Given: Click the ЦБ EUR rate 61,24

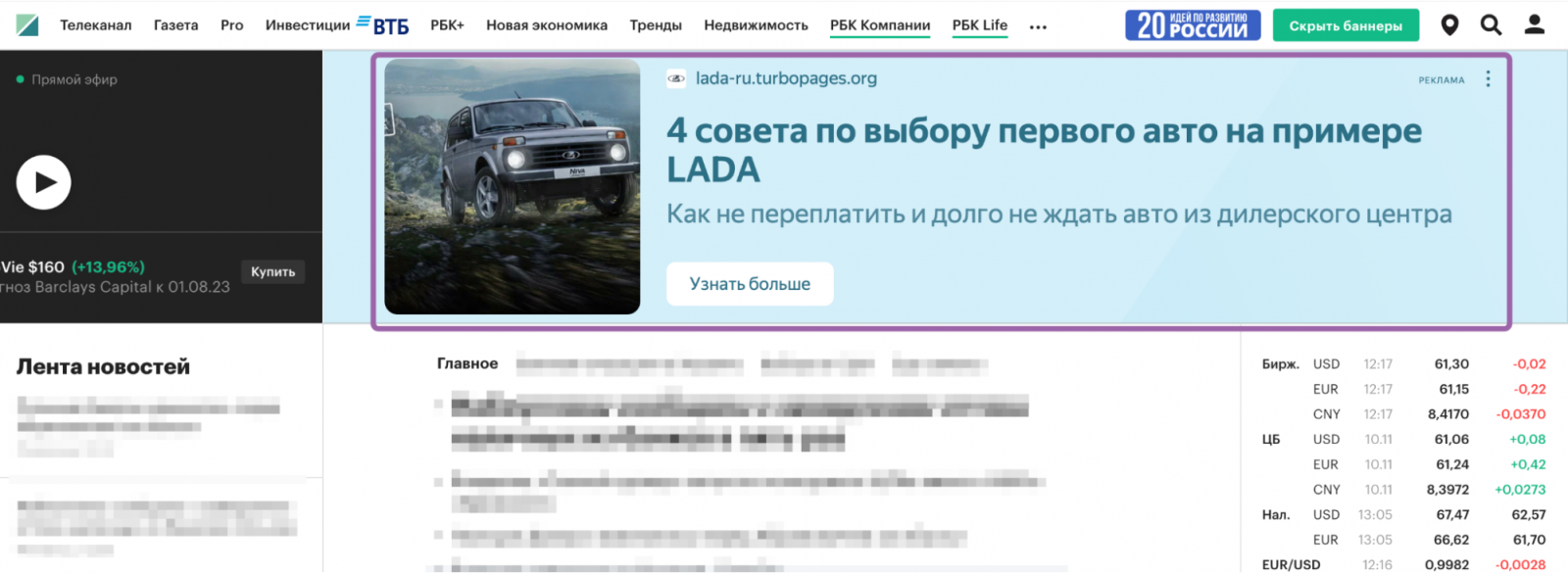Looking at the screenshot, I should pyautogui.click(x=1452, y=464).
